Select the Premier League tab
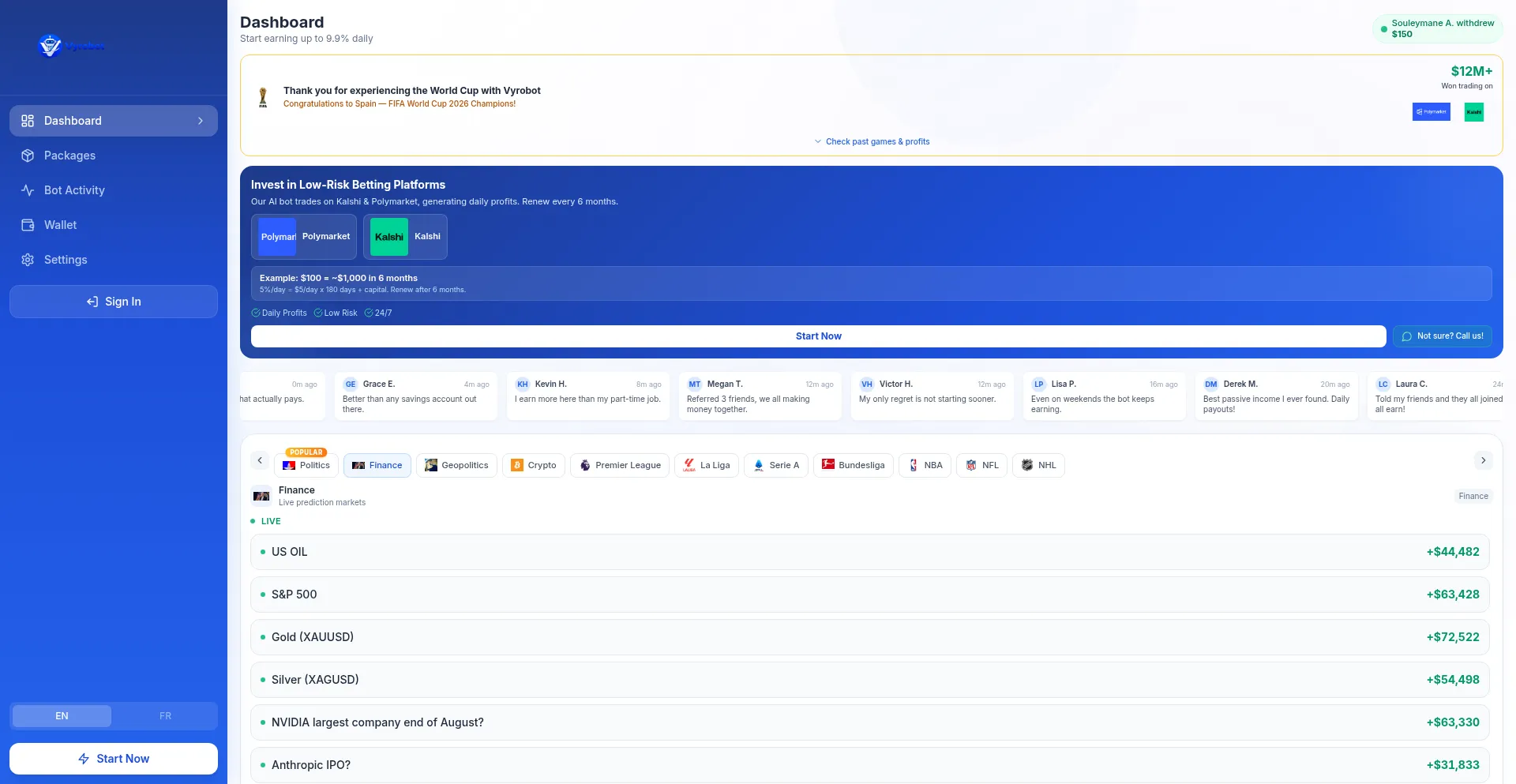This screenshot has width=1516, height=784. coord(620,466)
